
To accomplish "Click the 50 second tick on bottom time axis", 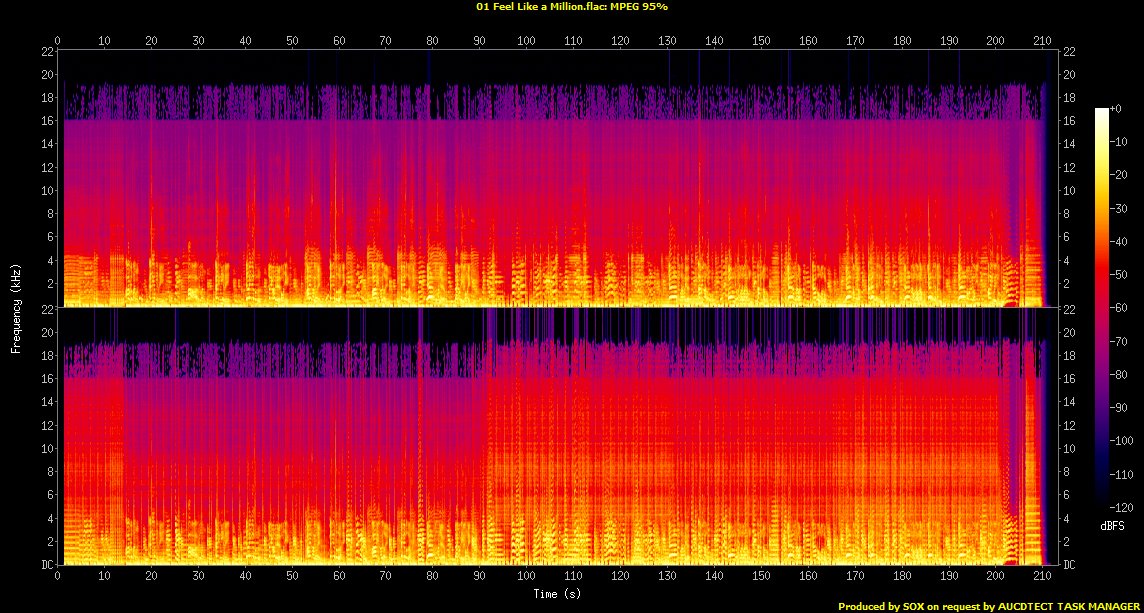I will point(292,577).
